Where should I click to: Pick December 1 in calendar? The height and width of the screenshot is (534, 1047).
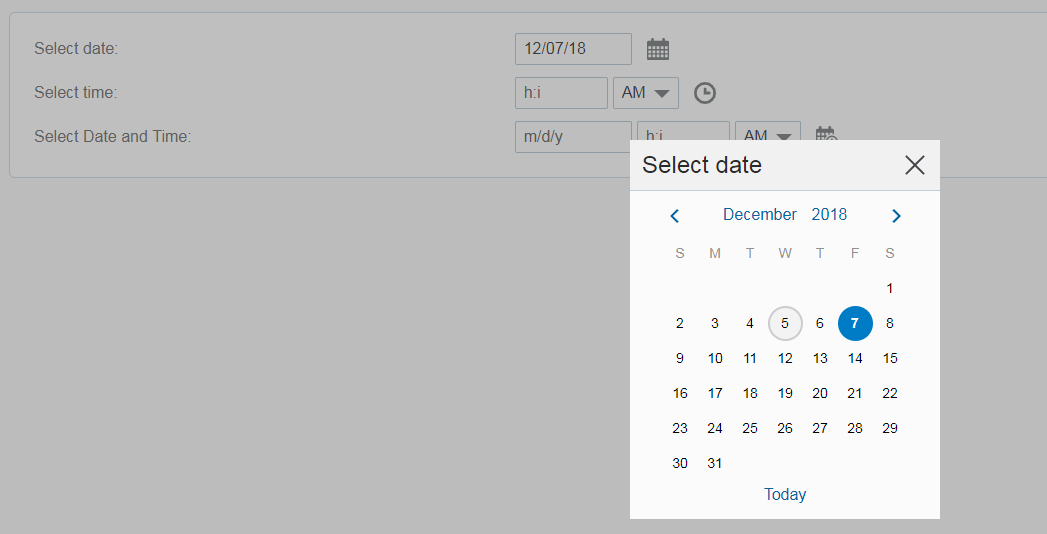[890, 288]
